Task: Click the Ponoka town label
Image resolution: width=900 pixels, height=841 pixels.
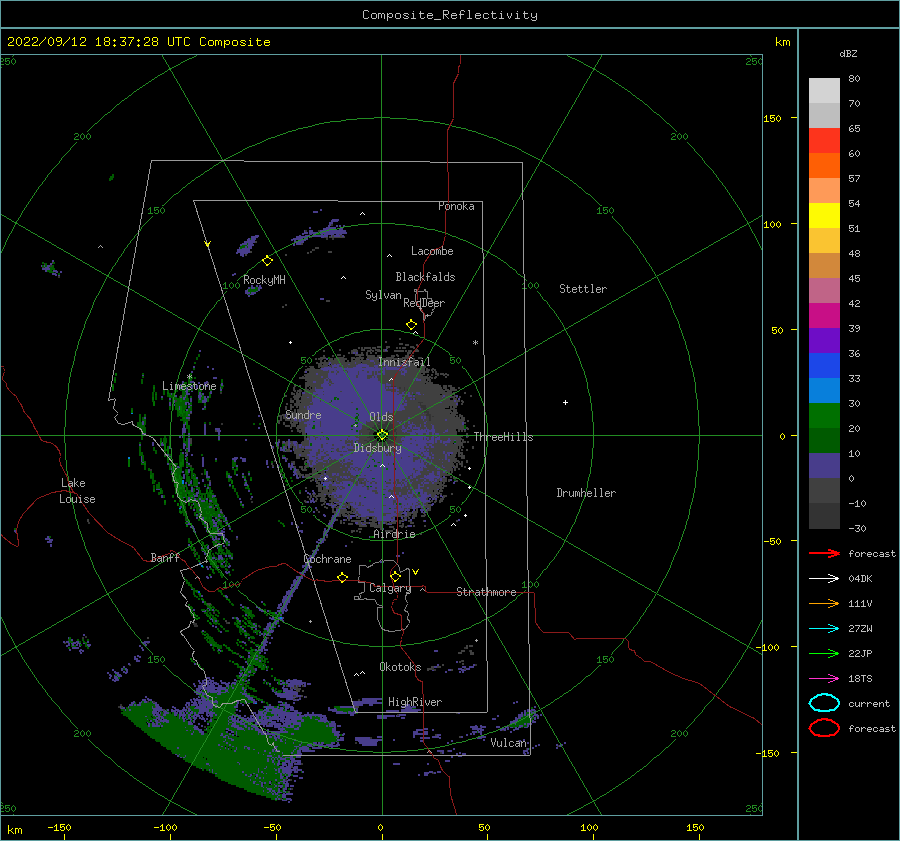Action: 456,206
